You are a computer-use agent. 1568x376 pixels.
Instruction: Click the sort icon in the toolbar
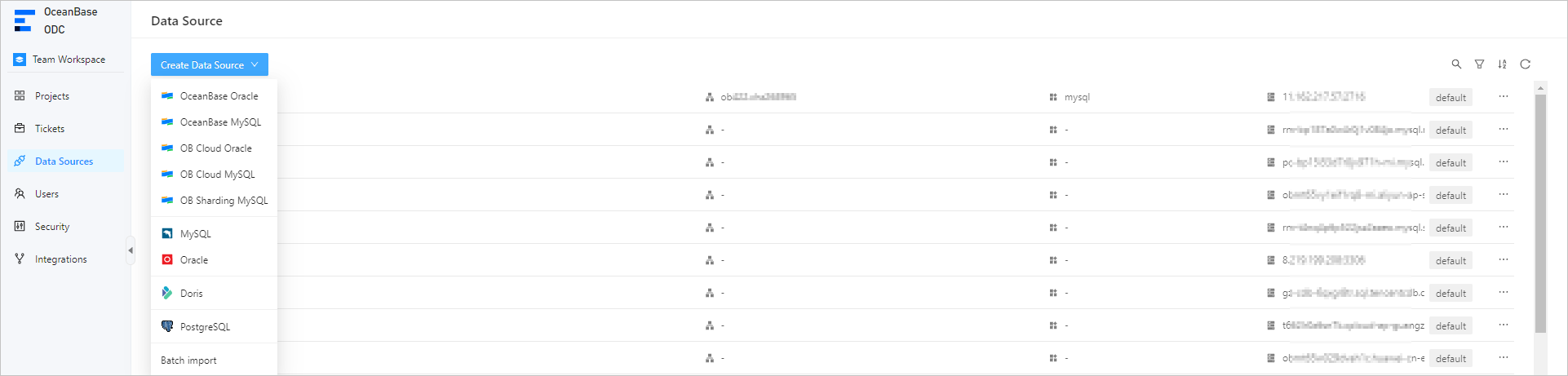click(x=1502, y=64)
